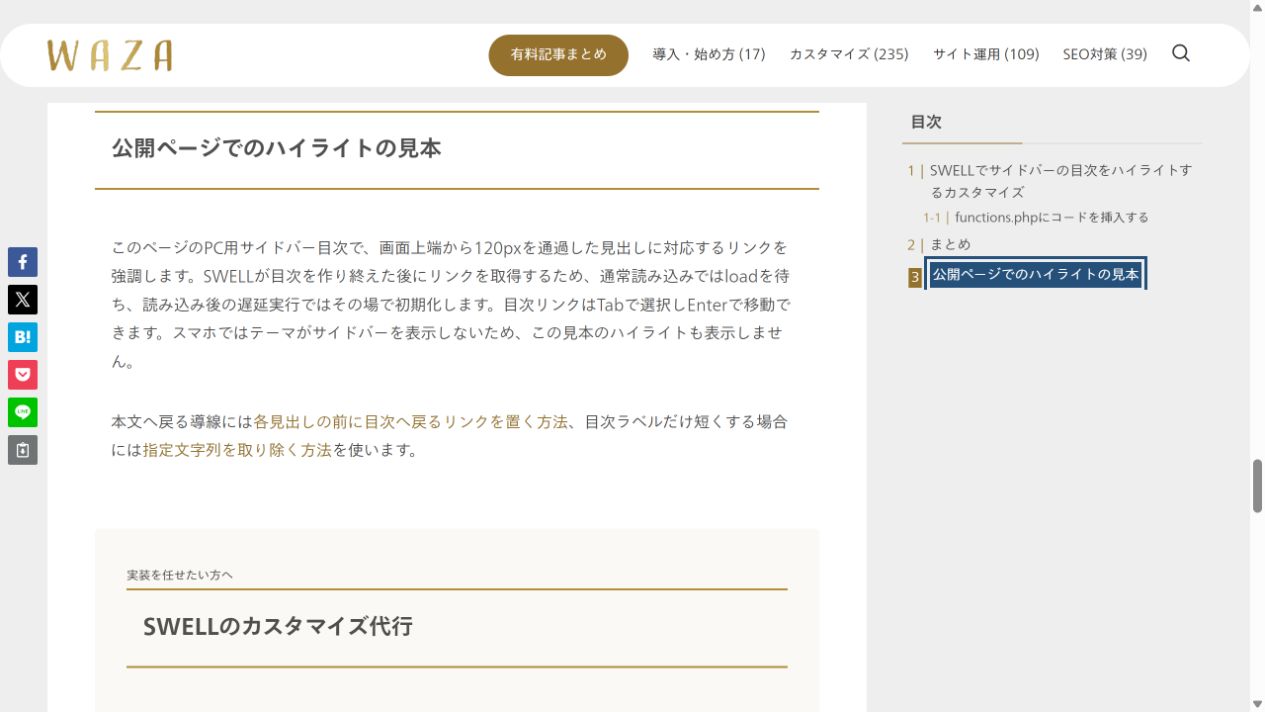Share page via LINE
1265x712 pixels.
(x=23, y=412)
